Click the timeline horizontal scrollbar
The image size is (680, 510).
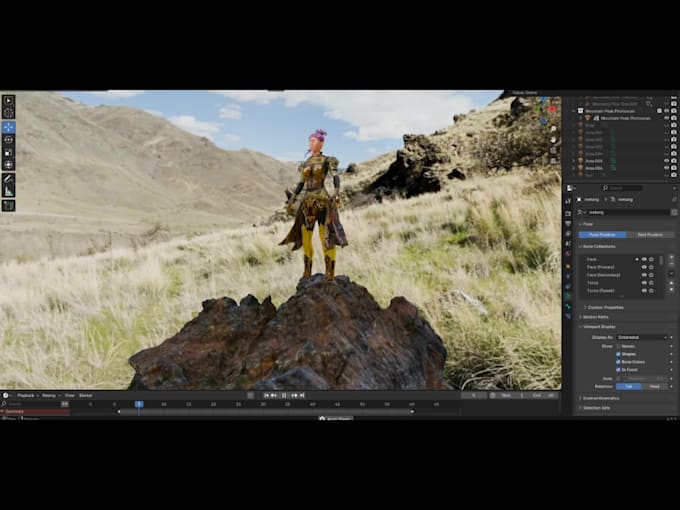265,412
